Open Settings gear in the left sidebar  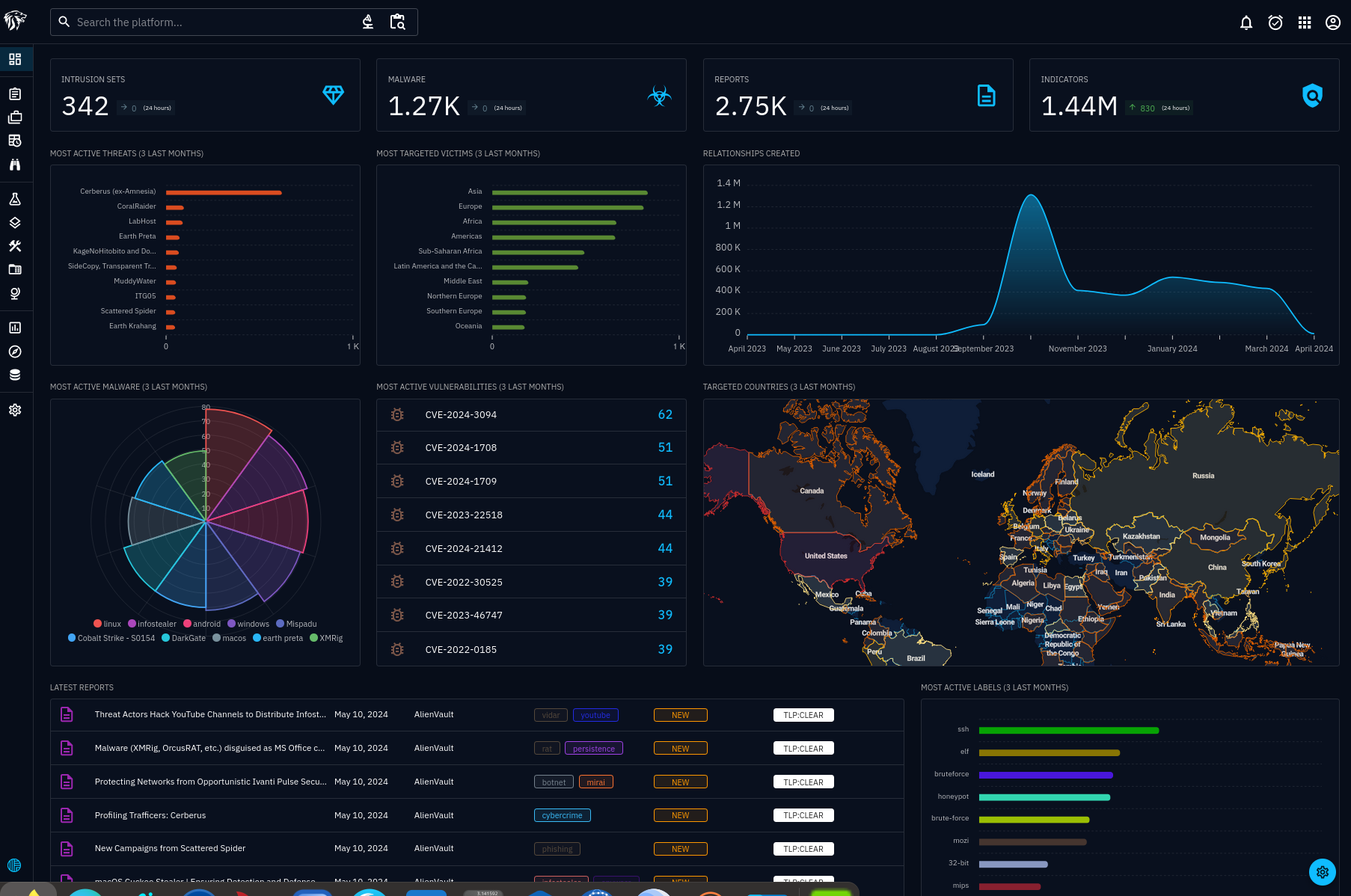(x=15, y=410)
